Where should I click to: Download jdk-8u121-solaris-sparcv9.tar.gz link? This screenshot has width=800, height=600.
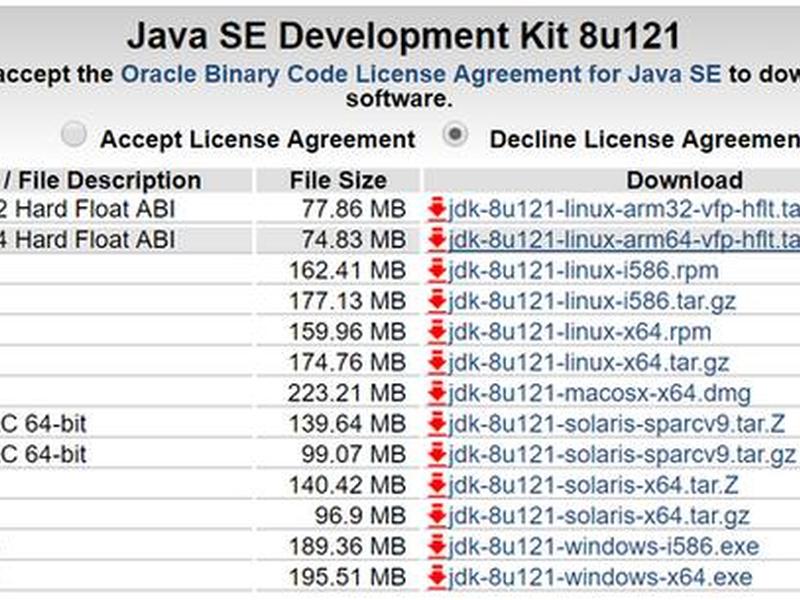pyautogui.click(x=622, y=454)
